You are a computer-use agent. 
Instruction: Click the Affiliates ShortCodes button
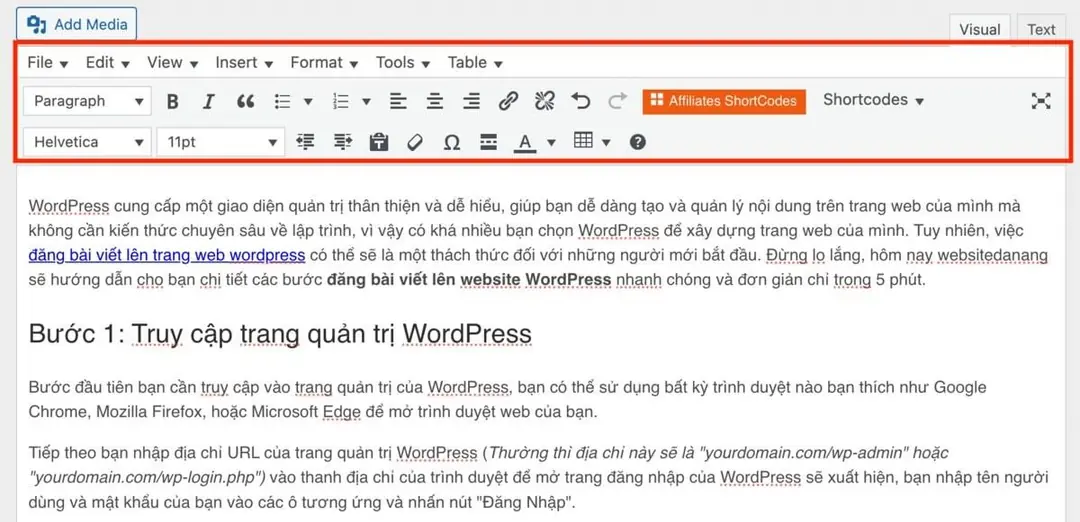(x=724, y=101)
